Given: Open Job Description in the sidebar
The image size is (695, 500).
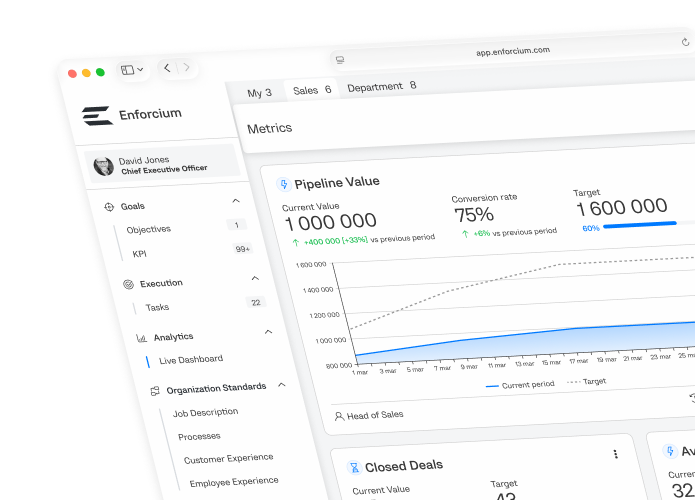Looking at the screenshot, I should [205, 413].
